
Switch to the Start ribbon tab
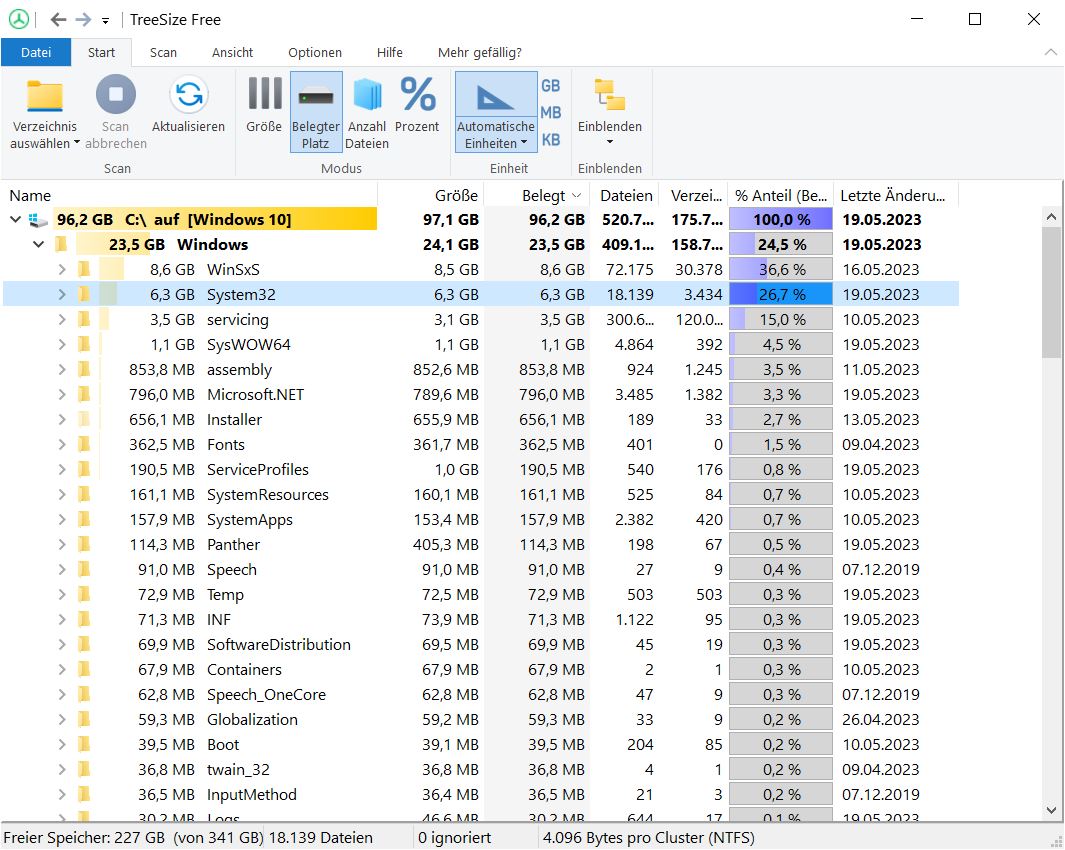click(x=101, y=52)
